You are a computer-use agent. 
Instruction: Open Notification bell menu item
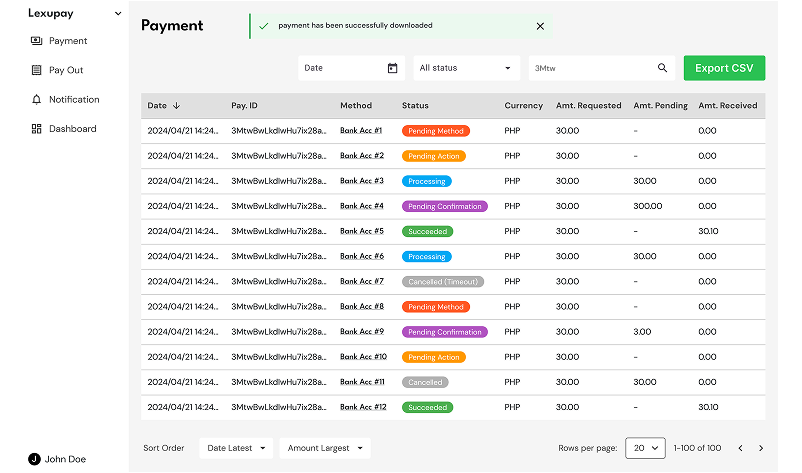[x=73, y=99]
